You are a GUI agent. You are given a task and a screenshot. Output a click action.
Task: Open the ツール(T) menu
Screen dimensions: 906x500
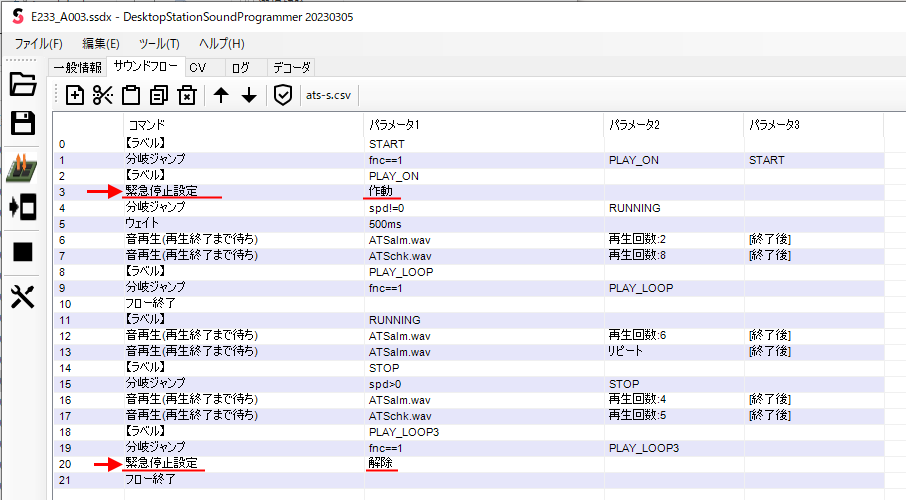(x=158, y=44)
